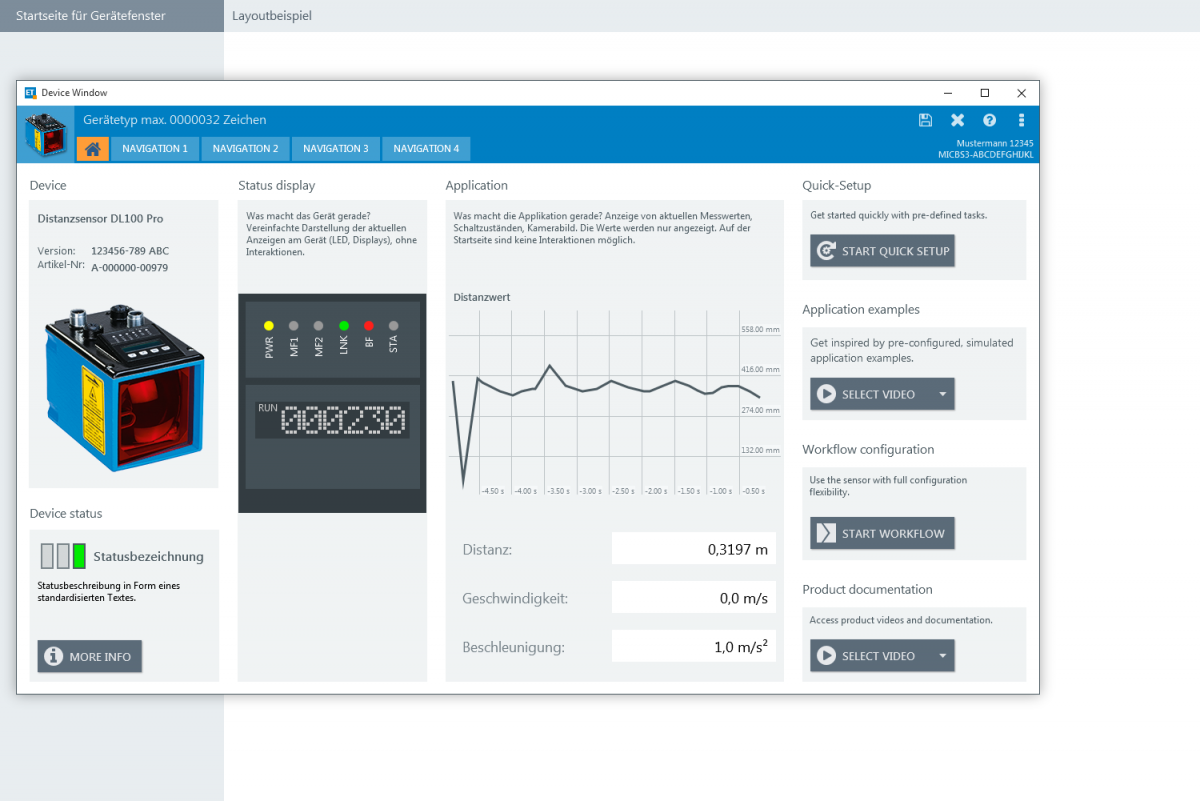Click the red BF LED indicator

click(369, 326)
